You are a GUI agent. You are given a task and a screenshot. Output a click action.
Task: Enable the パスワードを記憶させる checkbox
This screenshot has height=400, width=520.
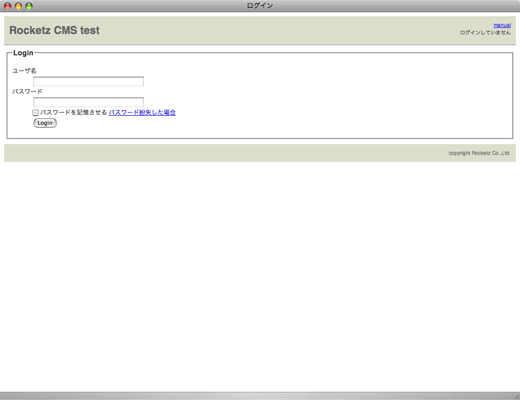click(35, 113)
